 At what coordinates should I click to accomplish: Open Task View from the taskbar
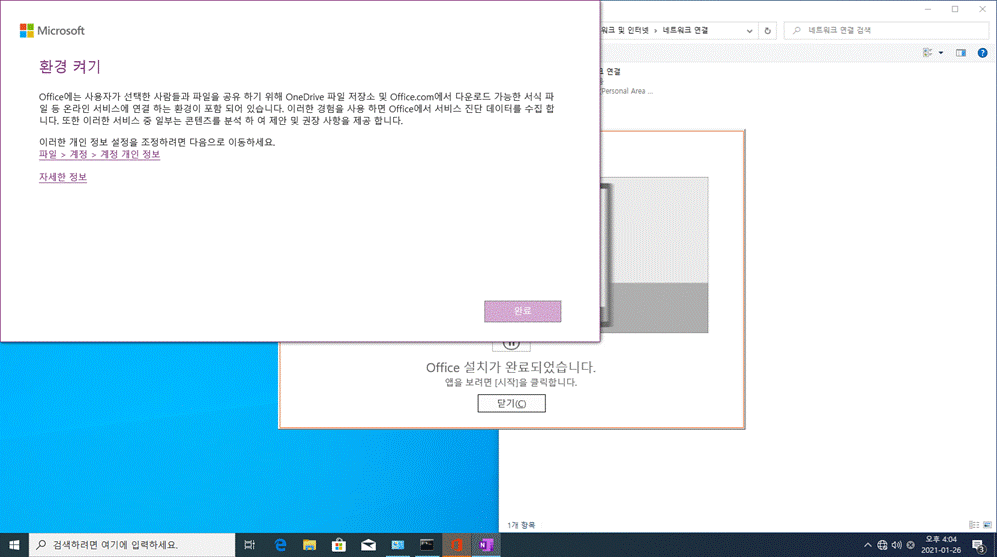pyautogui.click(x=249, y=545)
